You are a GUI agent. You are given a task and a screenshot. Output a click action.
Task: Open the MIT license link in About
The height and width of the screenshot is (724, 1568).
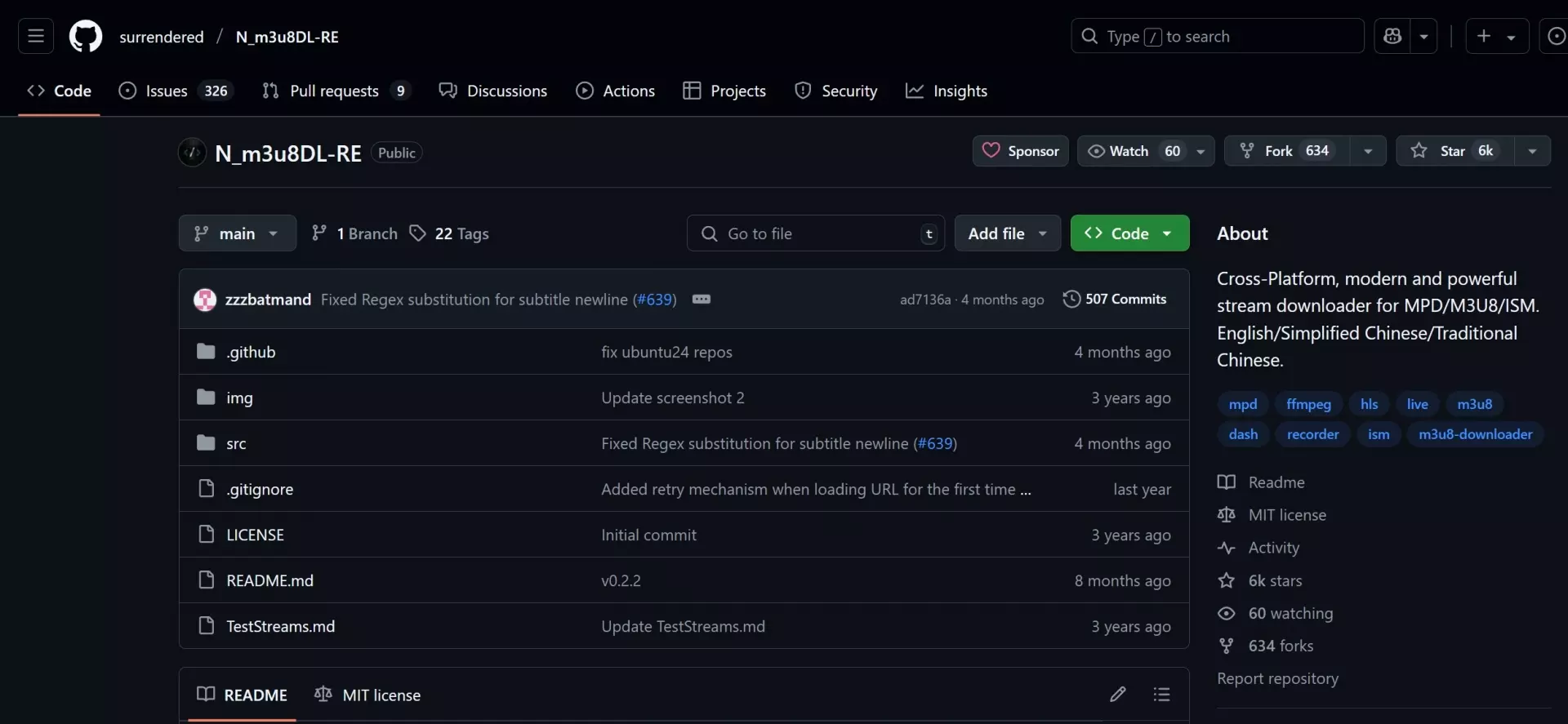(1272, 515)
